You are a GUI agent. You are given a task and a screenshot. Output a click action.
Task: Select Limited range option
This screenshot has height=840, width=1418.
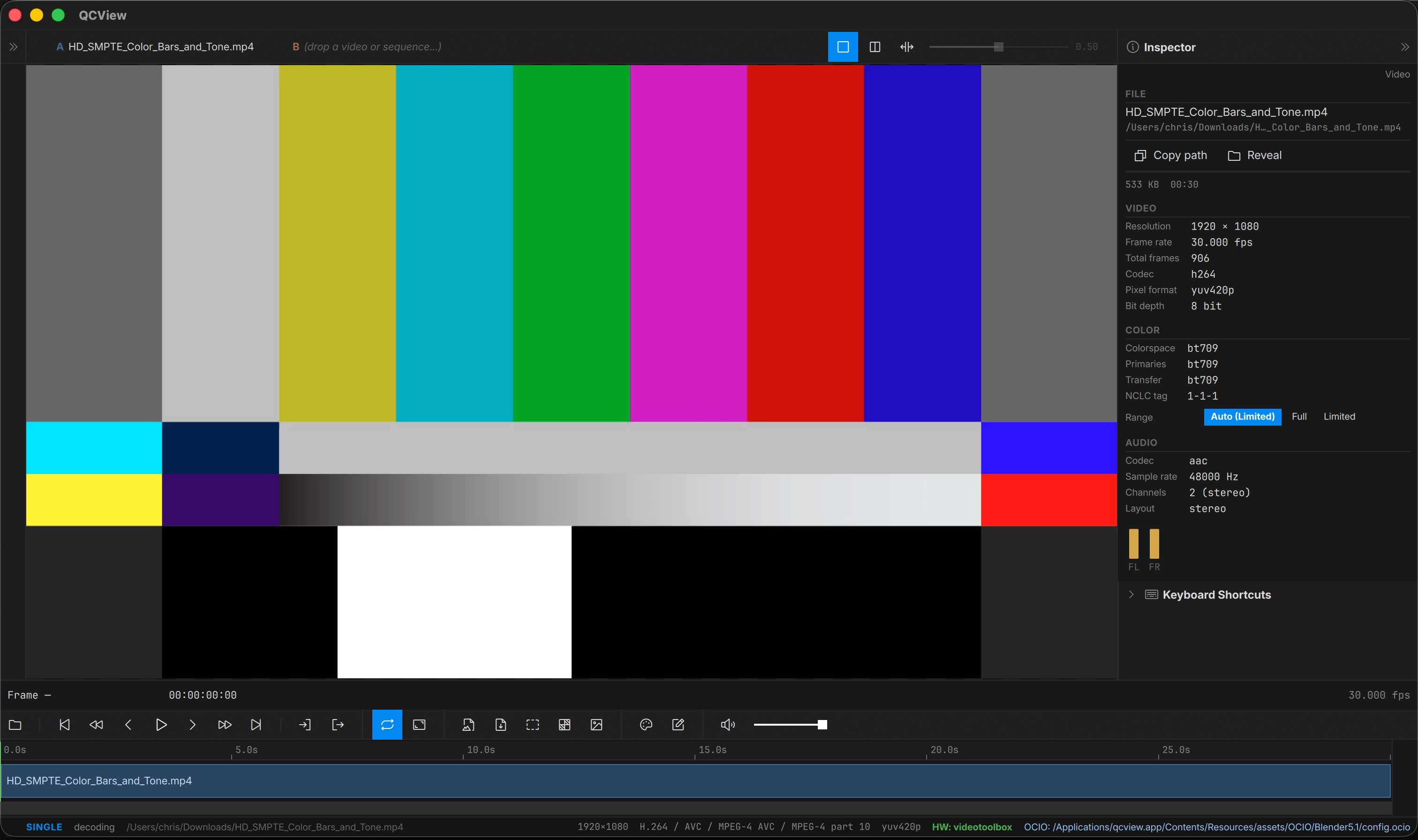(x=1339, y=417)
